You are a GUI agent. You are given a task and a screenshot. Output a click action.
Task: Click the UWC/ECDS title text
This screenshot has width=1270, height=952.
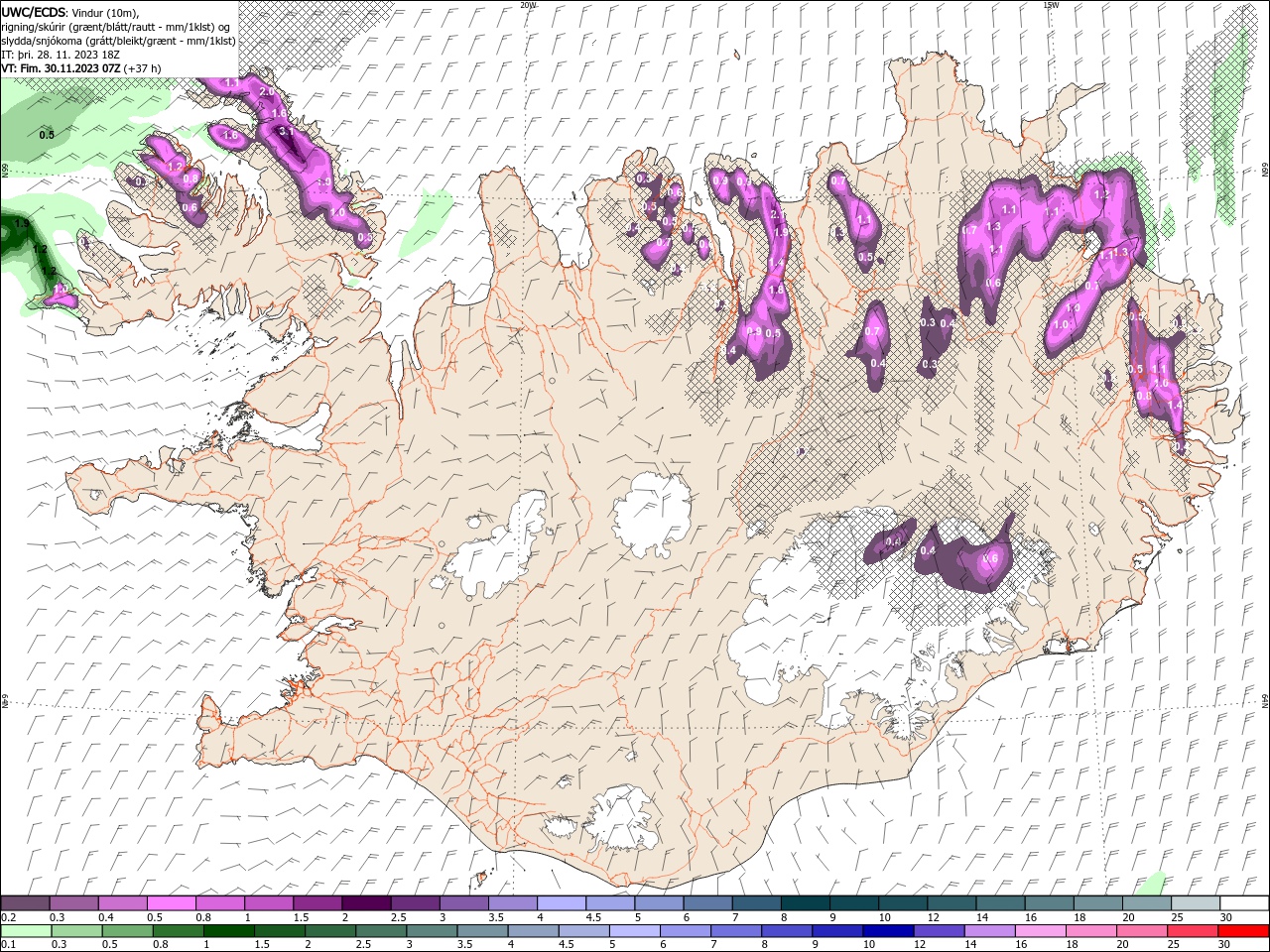click(34, 11)
